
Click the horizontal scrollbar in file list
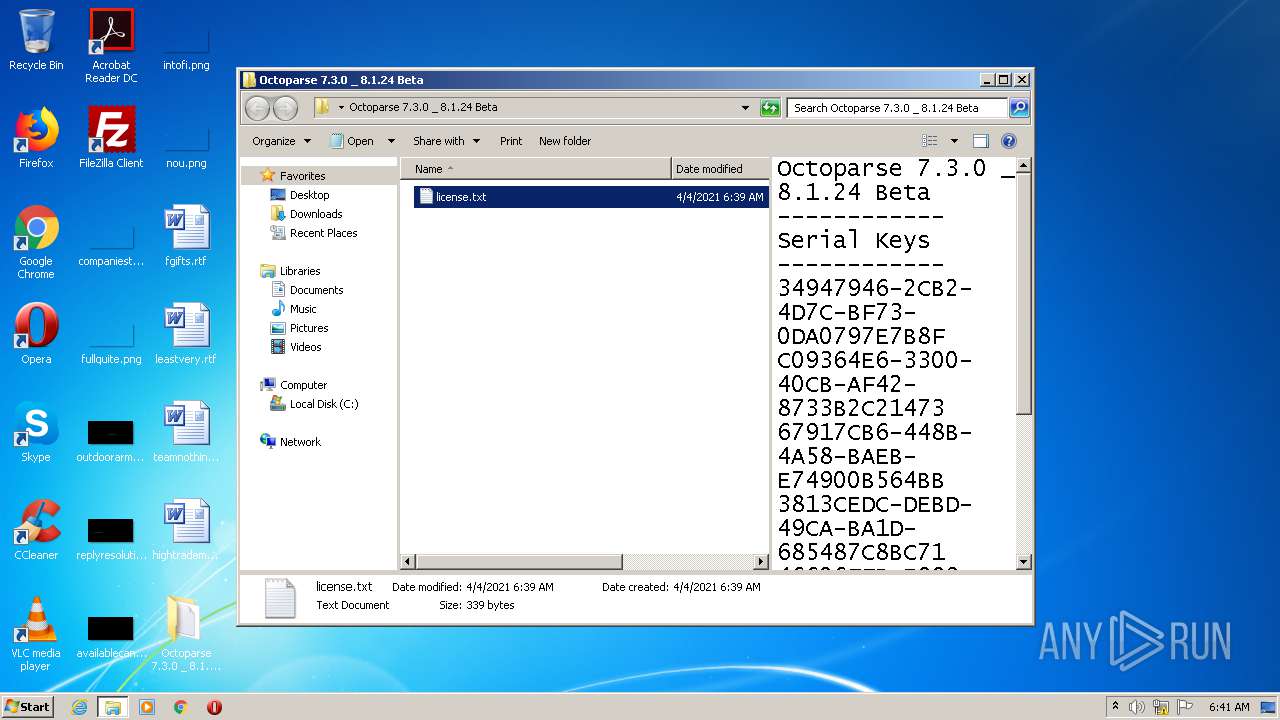pos(520,562)
